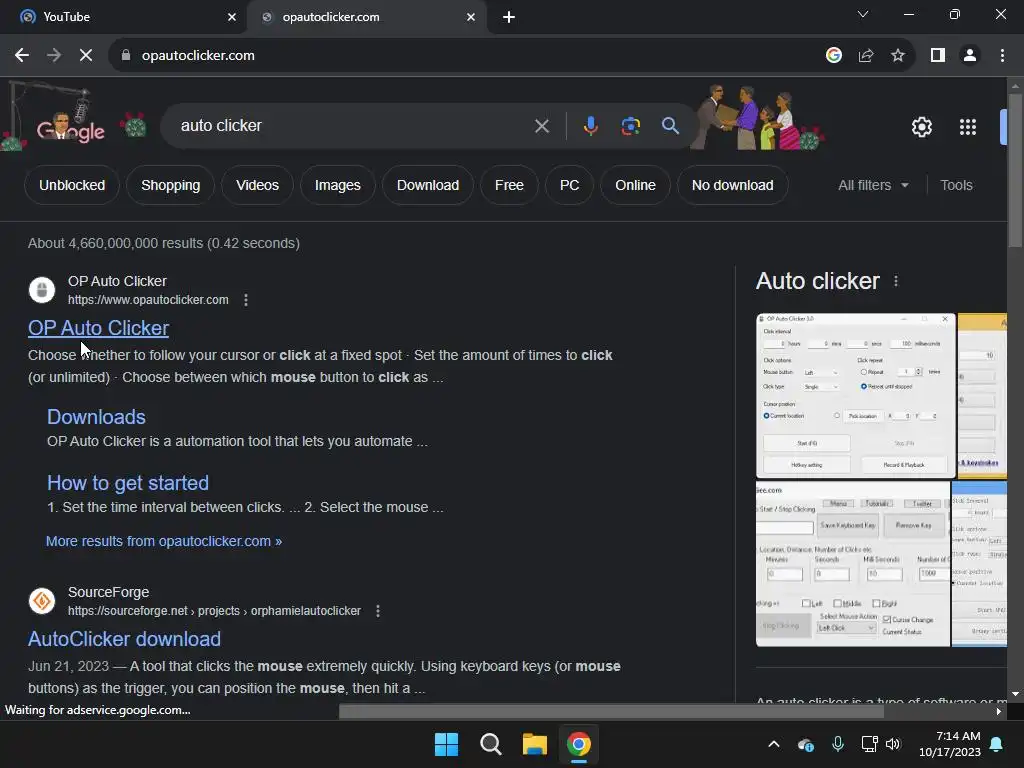The height and width of the screenshot is (768, 1024).
Task: Click the OP Auto Clicker site favicon
Action: click(42, 289)
